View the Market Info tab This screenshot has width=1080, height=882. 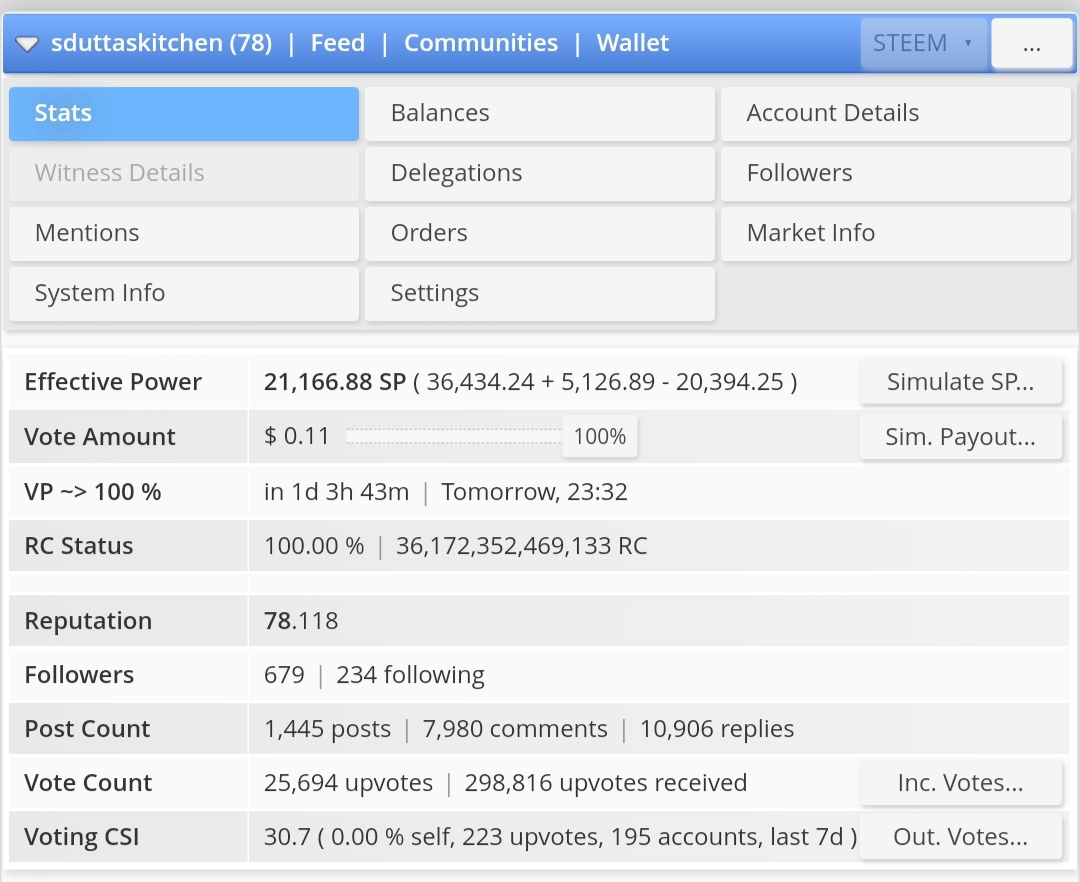895,233
